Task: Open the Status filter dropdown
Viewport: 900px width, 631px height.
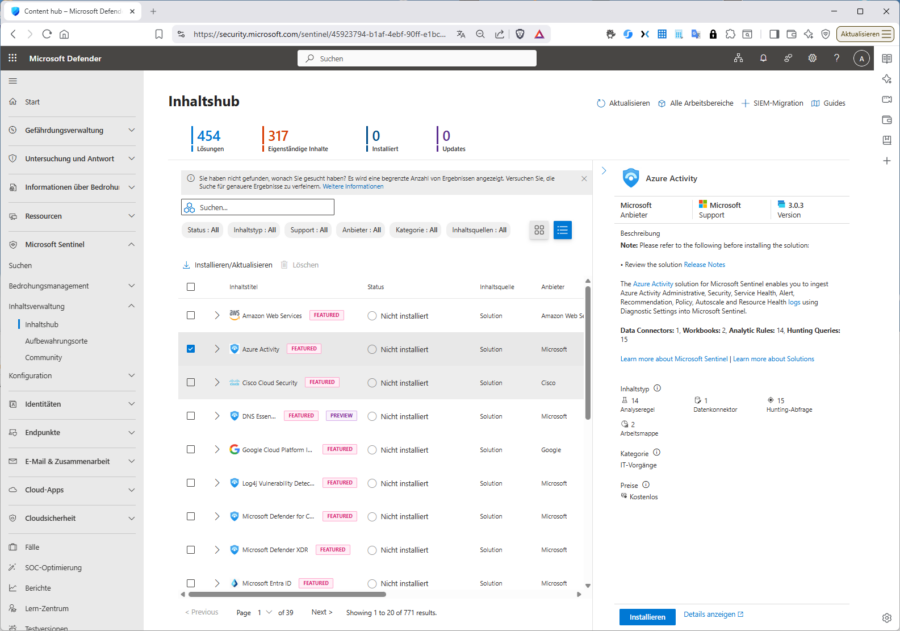Action: pos(203,230)
